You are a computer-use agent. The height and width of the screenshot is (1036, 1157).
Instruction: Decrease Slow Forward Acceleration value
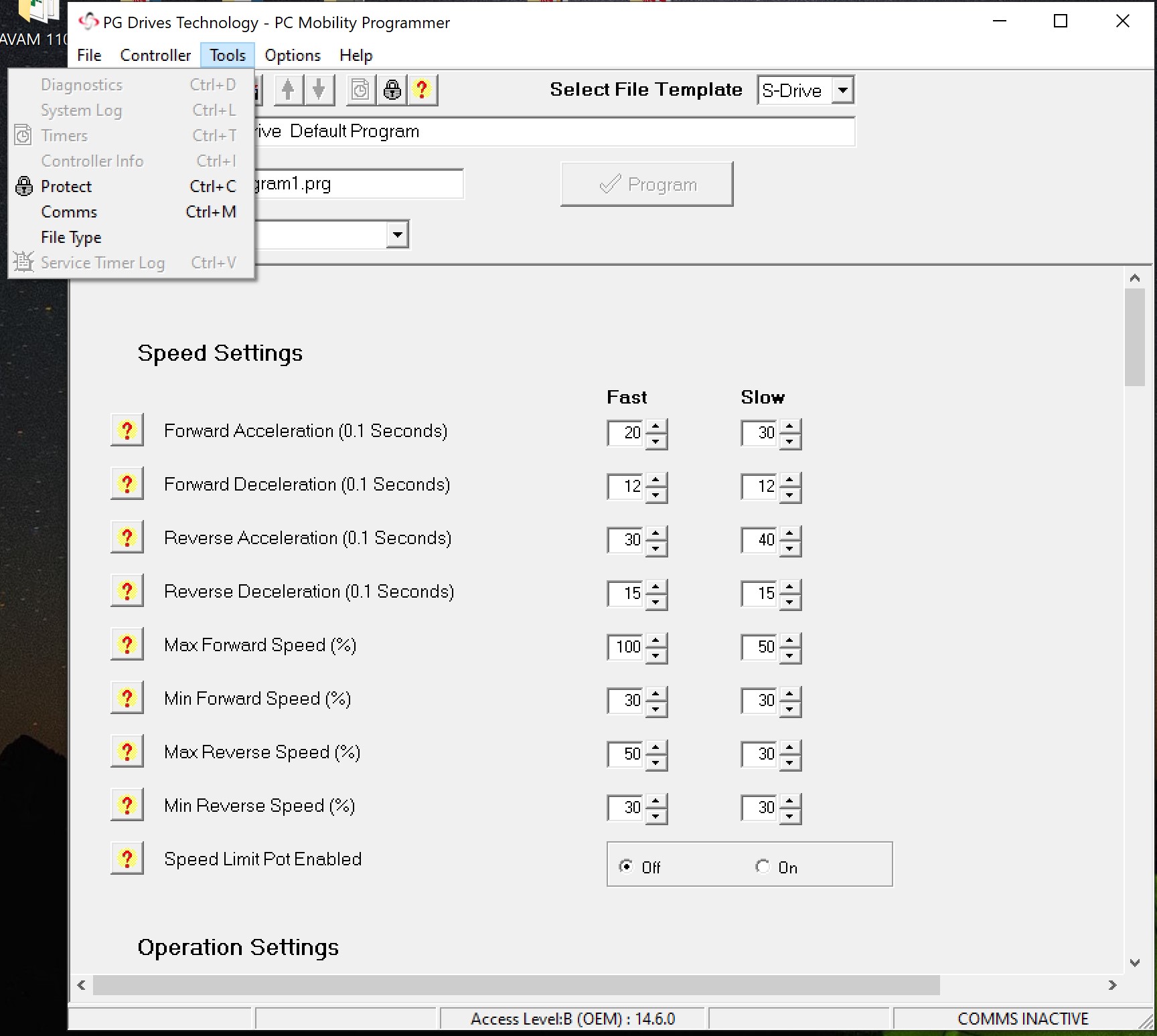point(790,442)
